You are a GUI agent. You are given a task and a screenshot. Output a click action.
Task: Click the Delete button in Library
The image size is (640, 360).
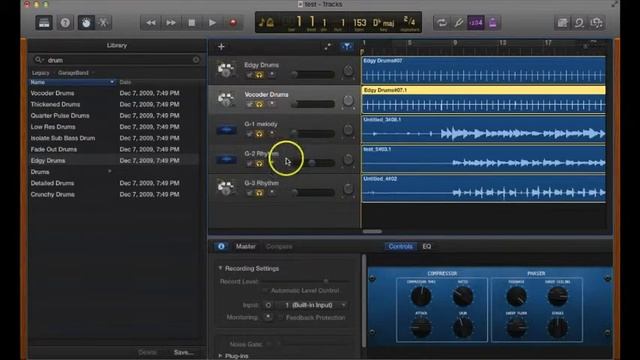coord(147,352)
